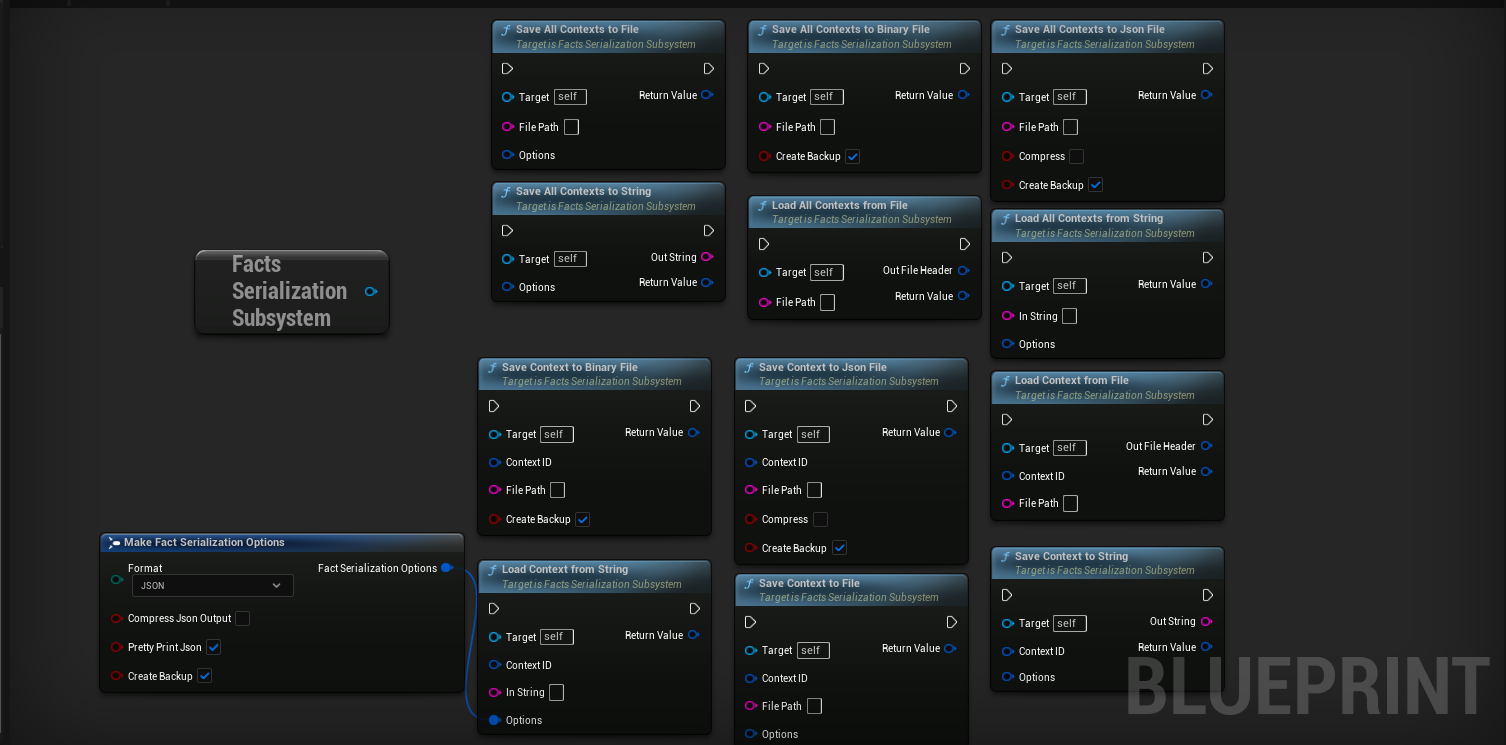Enable Compress Json Output checkbox
1506x745 pixels.
pos(242,618)
